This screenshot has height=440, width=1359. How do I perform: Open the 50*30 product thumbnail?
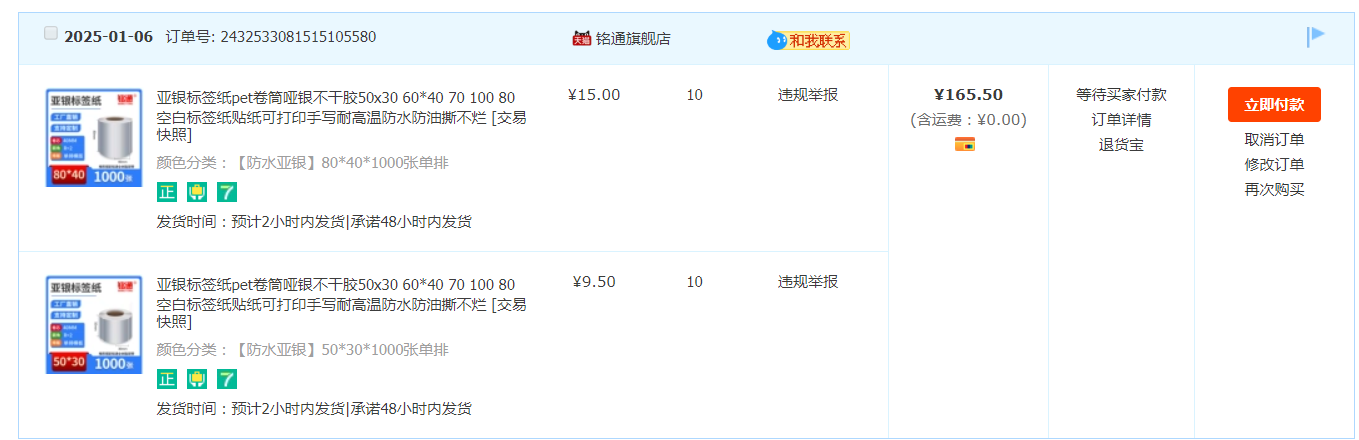(94, 325)
